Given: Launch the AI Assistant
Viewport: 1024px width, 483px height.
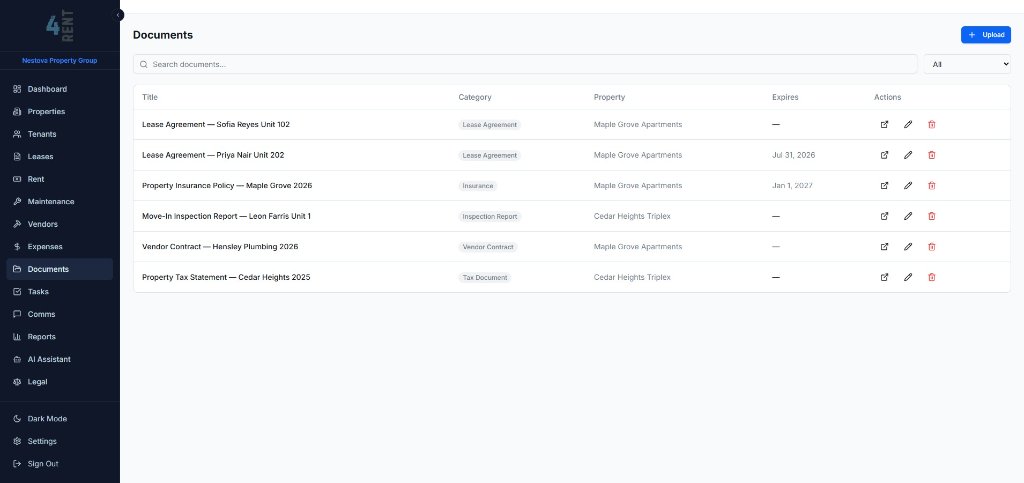Looking at the screenshot, I should pos(59,359).
